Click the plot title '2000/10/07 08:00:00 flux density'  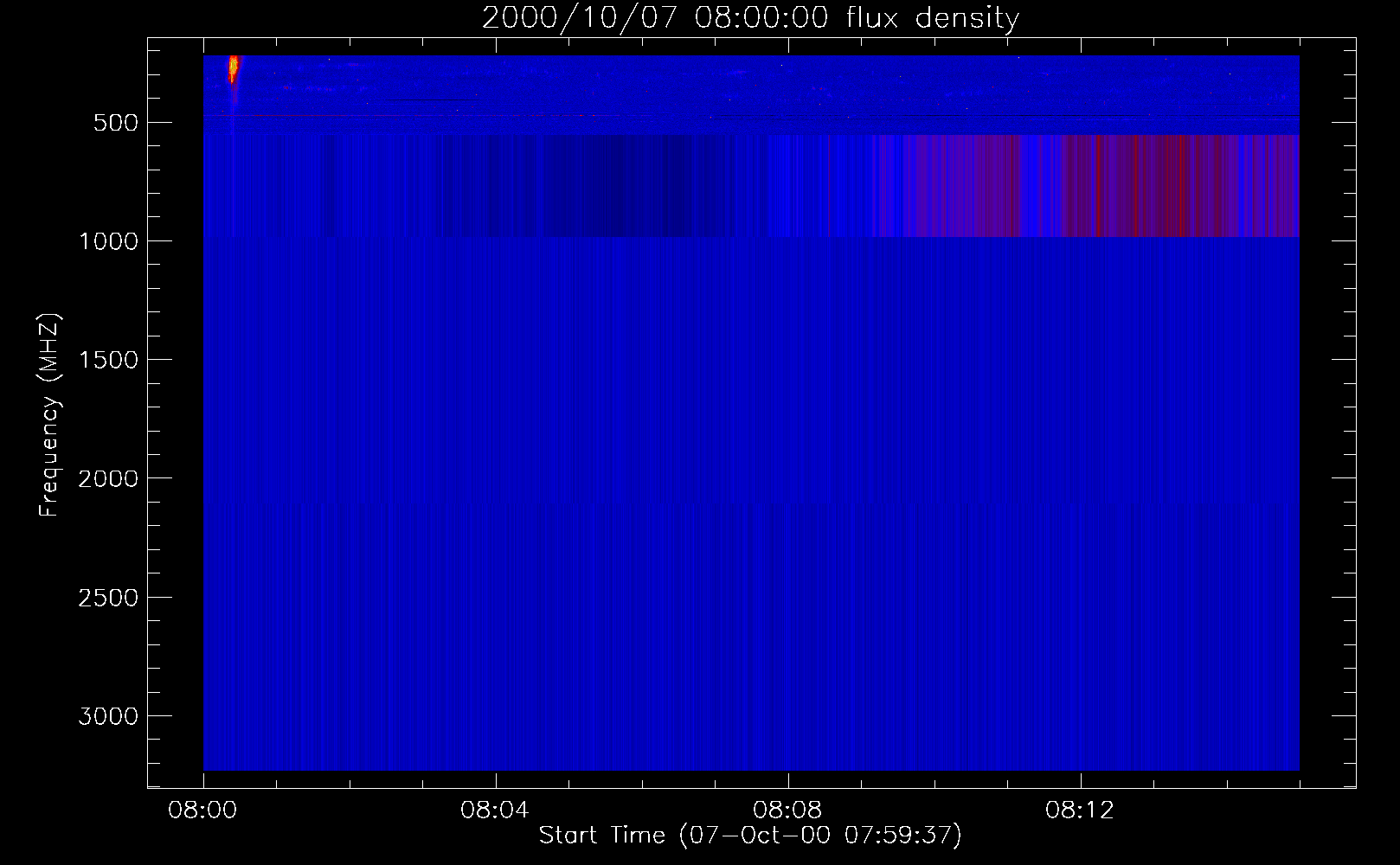tap(750, 18)
